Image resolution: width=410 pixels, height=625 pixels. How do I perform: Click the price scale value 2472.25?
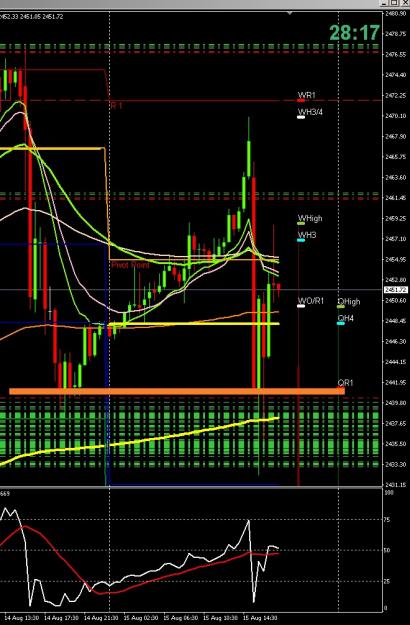(396, 96)
